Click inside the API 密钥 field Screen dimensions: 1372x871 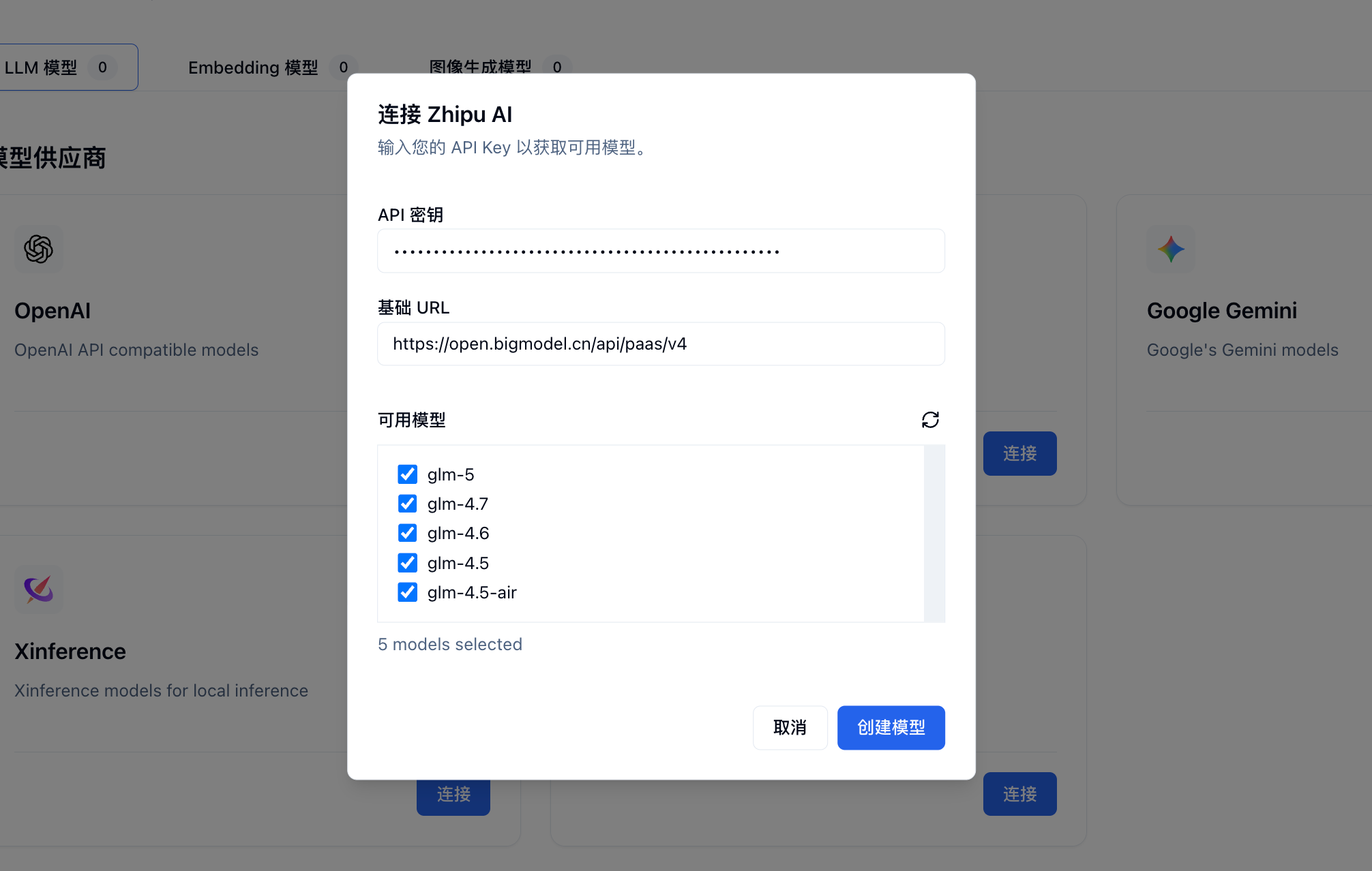[x=660, y=251]
